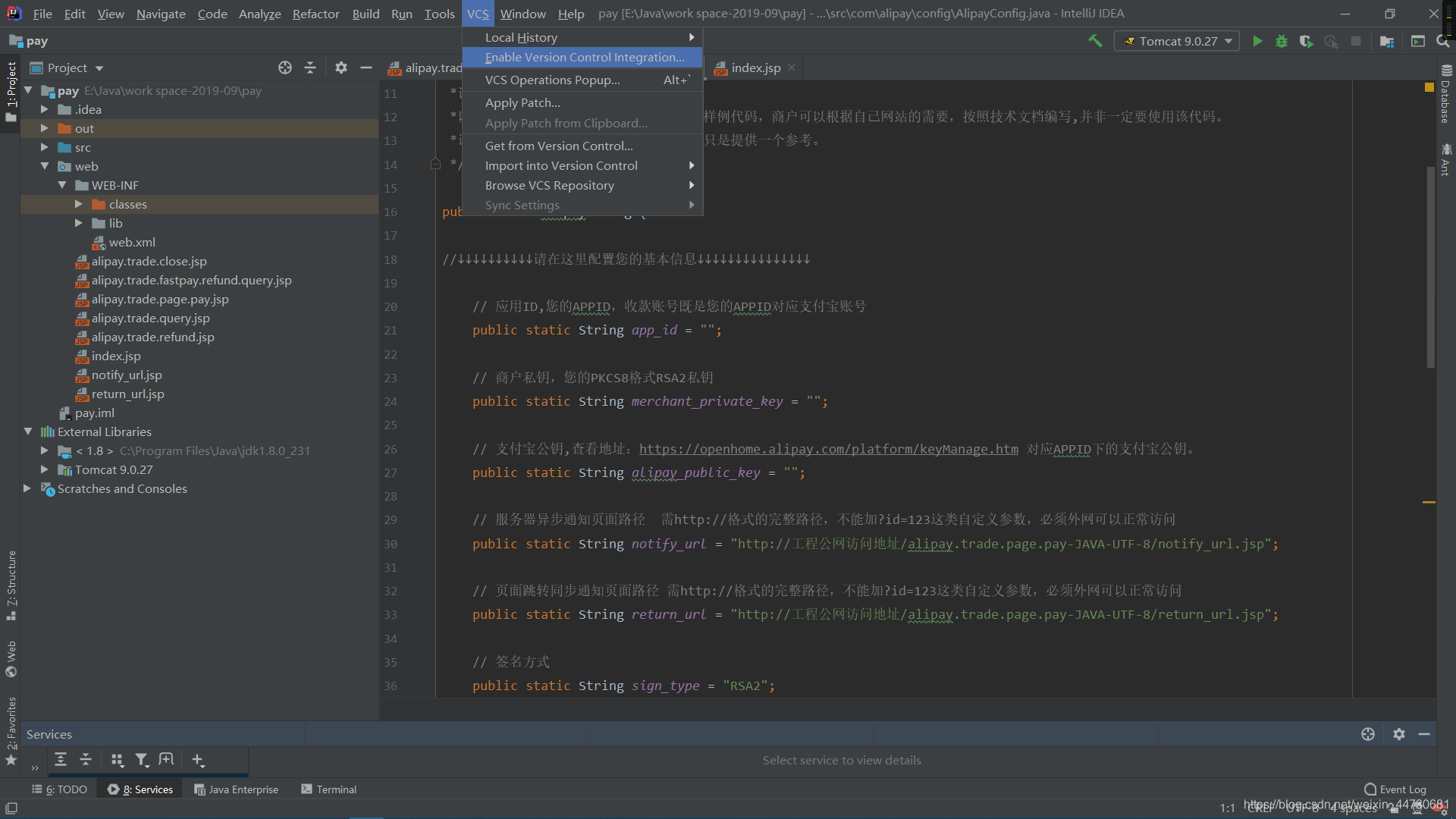This screenshot has width=1456, height=819.
Task: Select notify_url.jsp in project tree
Action: (127, 375)
